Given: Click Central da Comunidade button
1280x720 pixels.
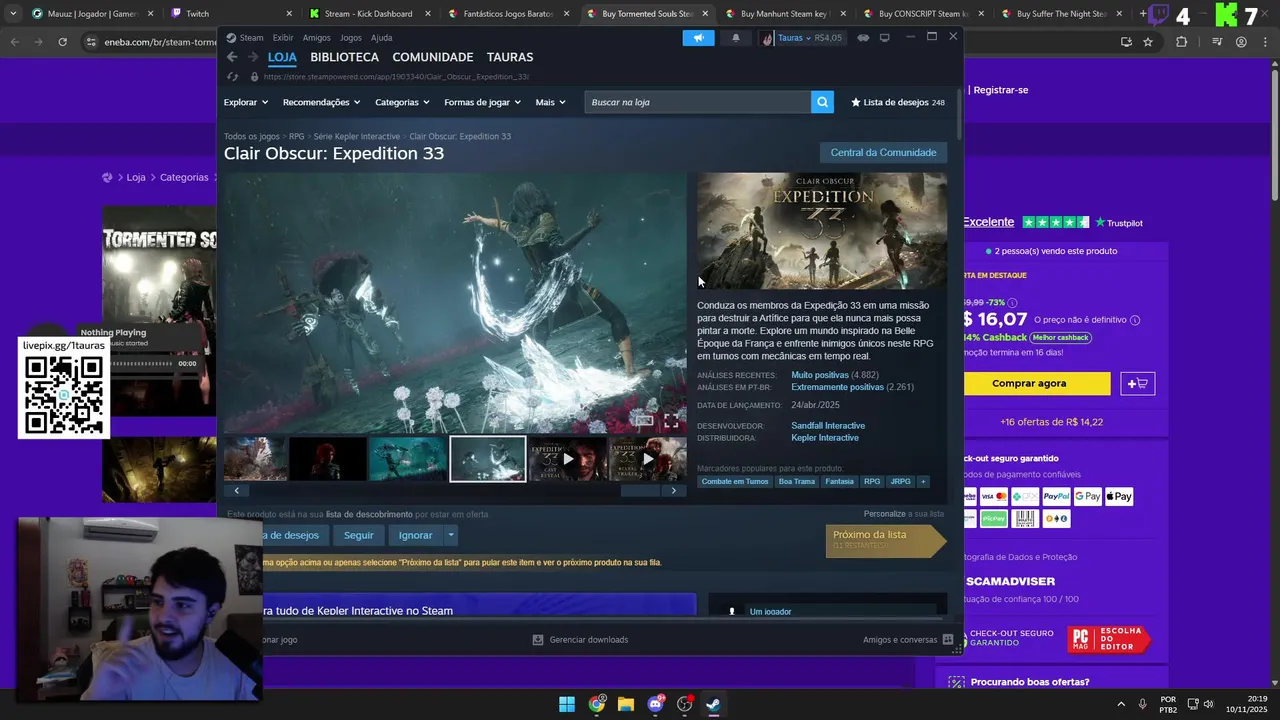Looking at the screenshot, I should tap(883, 152).
